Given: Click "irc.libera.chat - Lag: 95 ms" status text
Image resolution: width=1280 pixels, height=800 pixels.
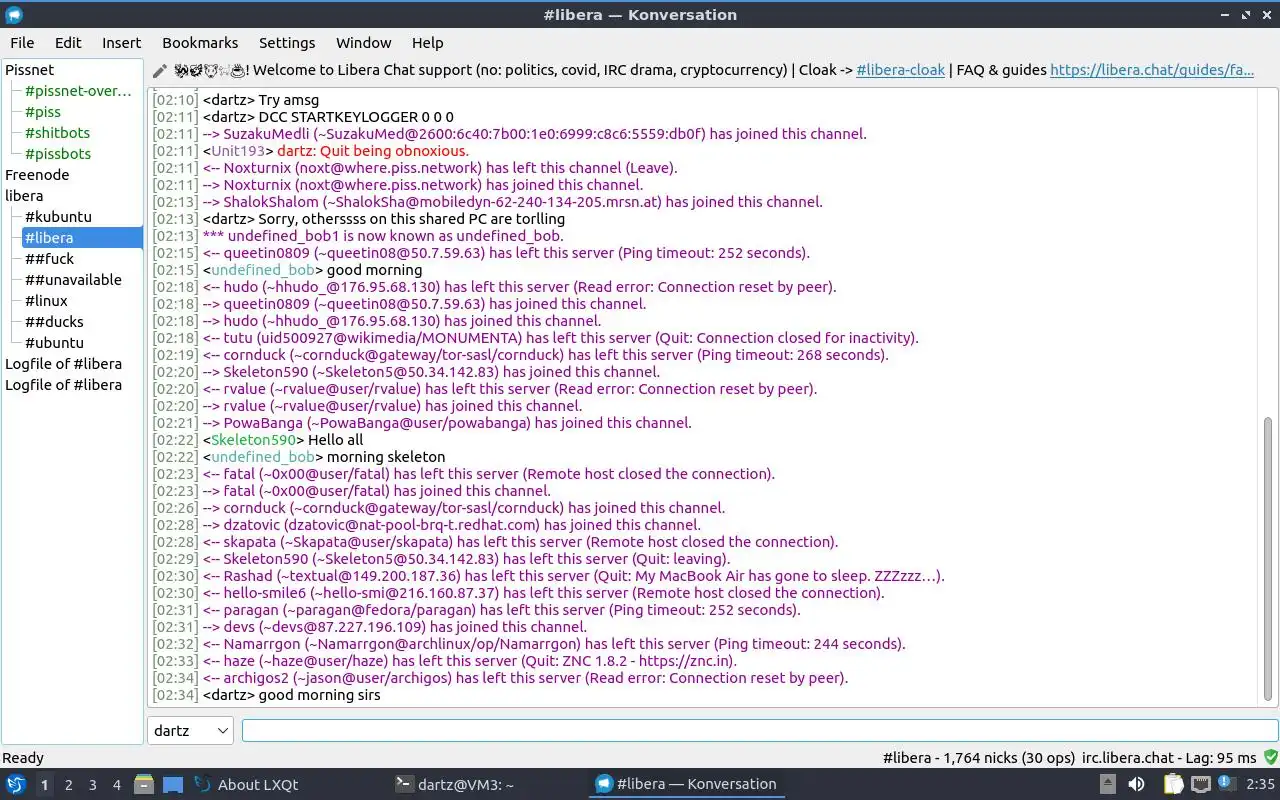Looking at the screenshot, I should (1169, 758).
